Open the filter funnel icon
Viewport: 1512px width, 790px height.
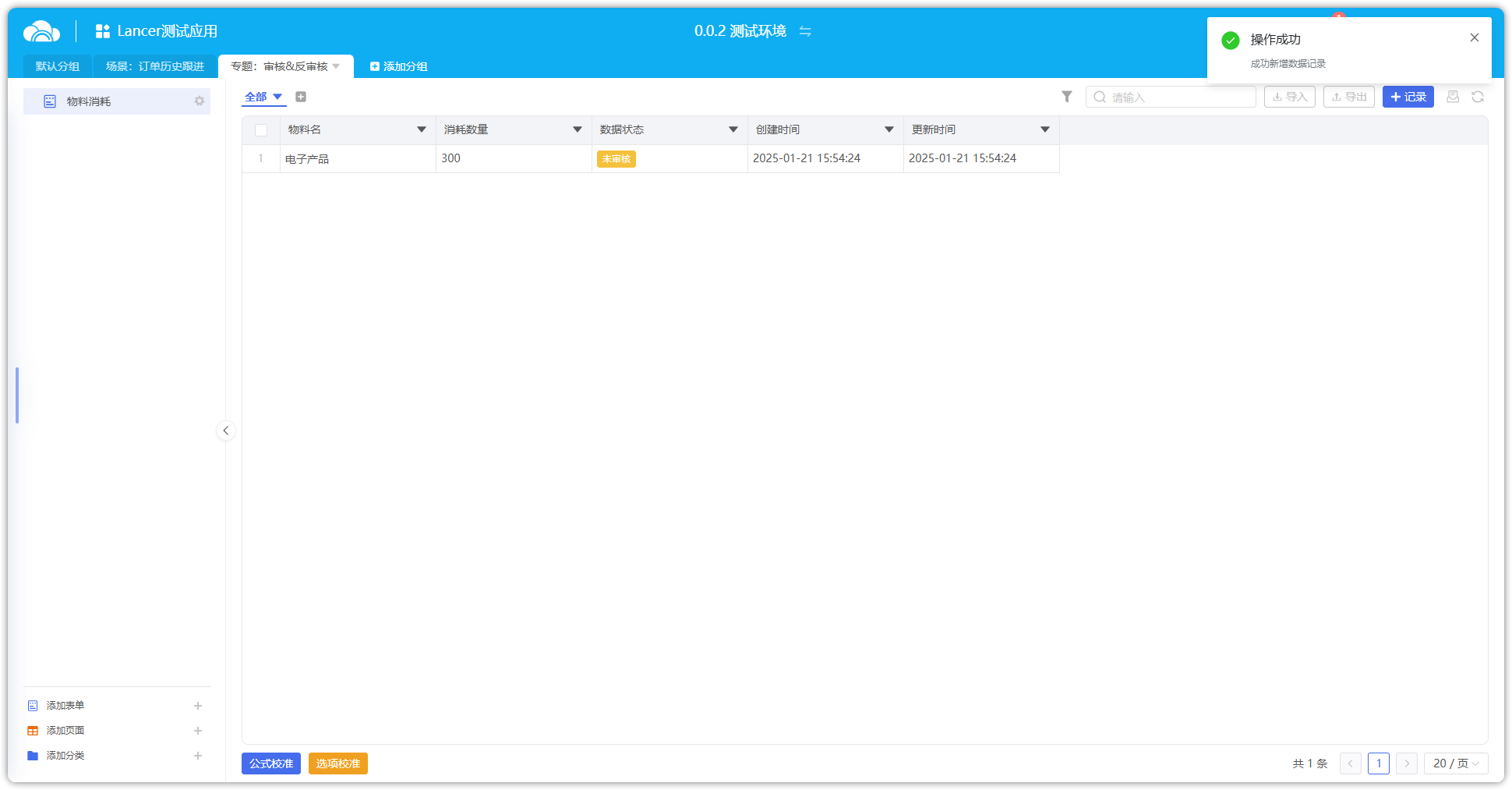click(x=1067, y=97)
